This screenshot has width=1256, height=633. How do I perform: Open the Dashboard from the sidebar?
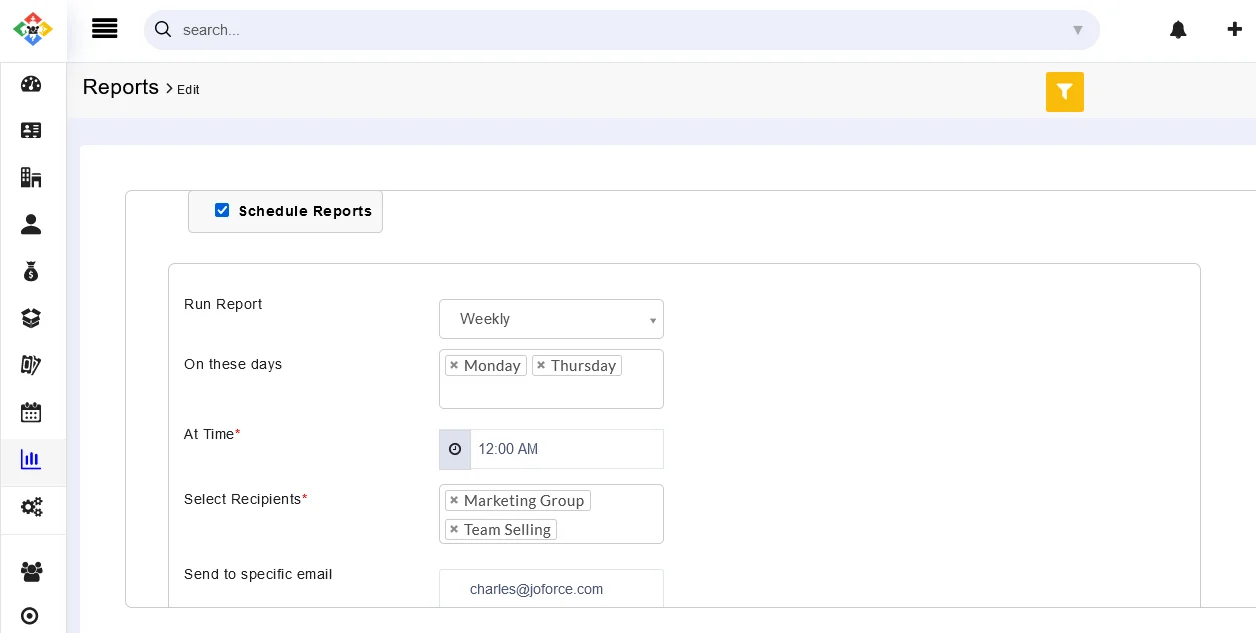tap(32, 84)
